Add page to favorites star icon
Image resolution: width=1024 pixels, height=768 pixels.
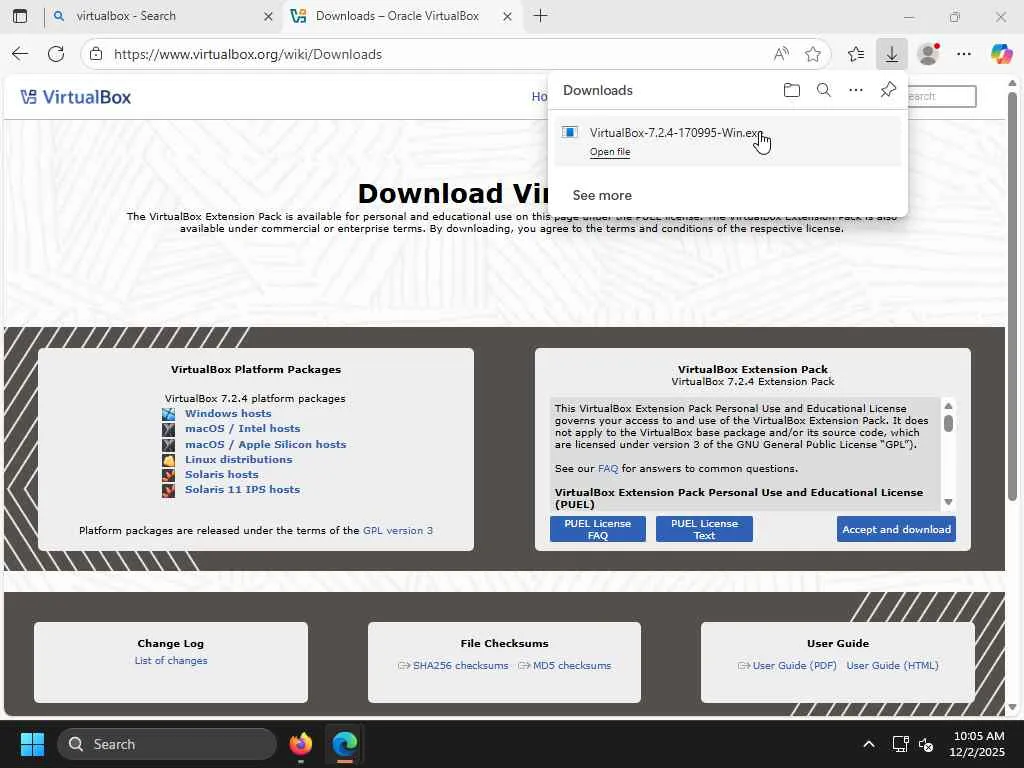click(x=812, y=54)
